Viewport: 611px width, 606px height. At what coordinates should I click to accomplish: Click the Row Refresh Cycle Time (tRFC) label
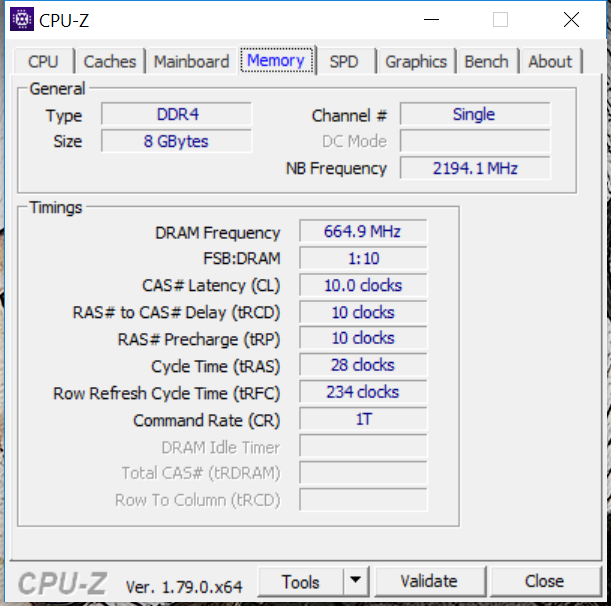pos(166,394)
